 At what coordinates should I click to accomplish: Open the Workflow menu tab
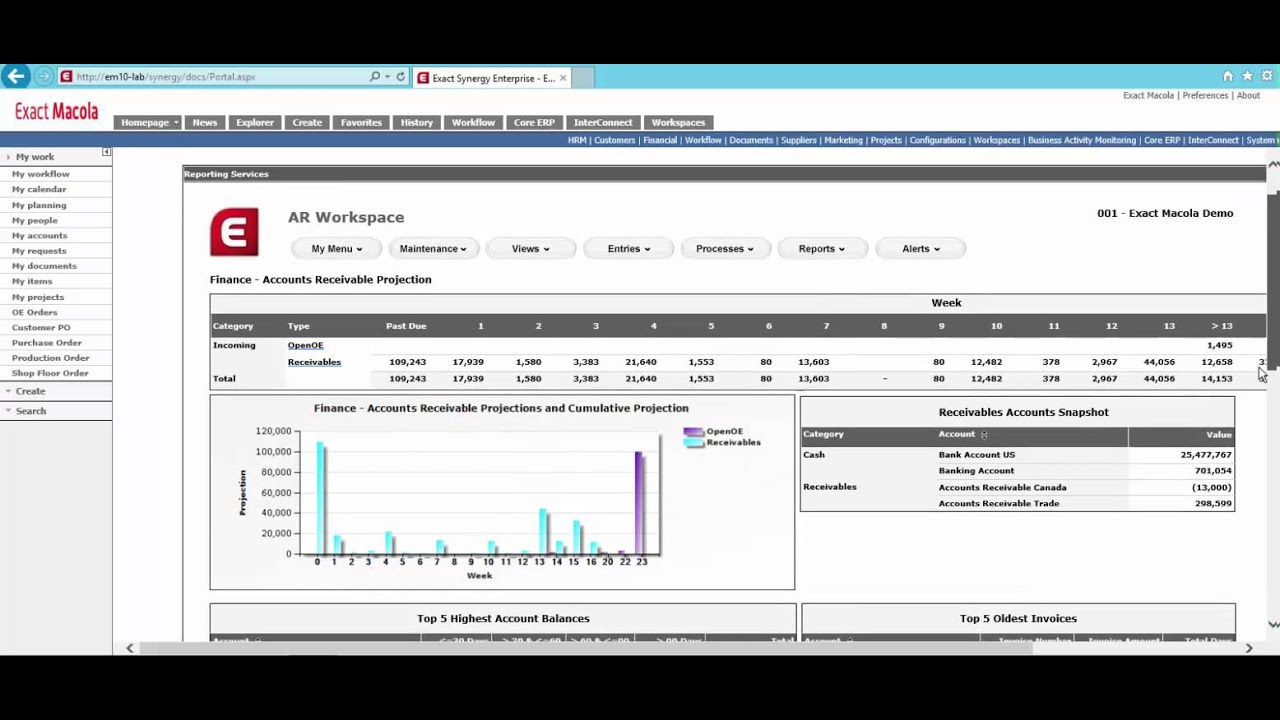[473, 122]
